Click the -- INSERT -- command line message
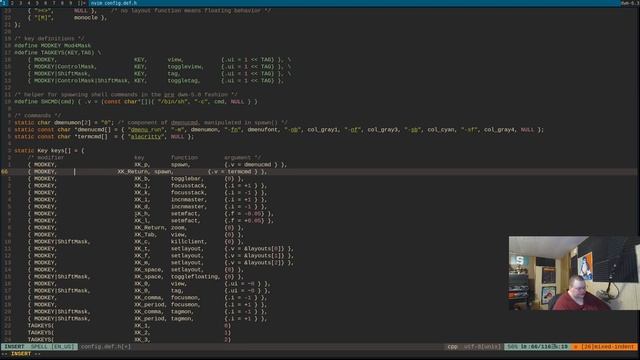The image size is (640, 360). pyautogui.click(x=20, y=353)
